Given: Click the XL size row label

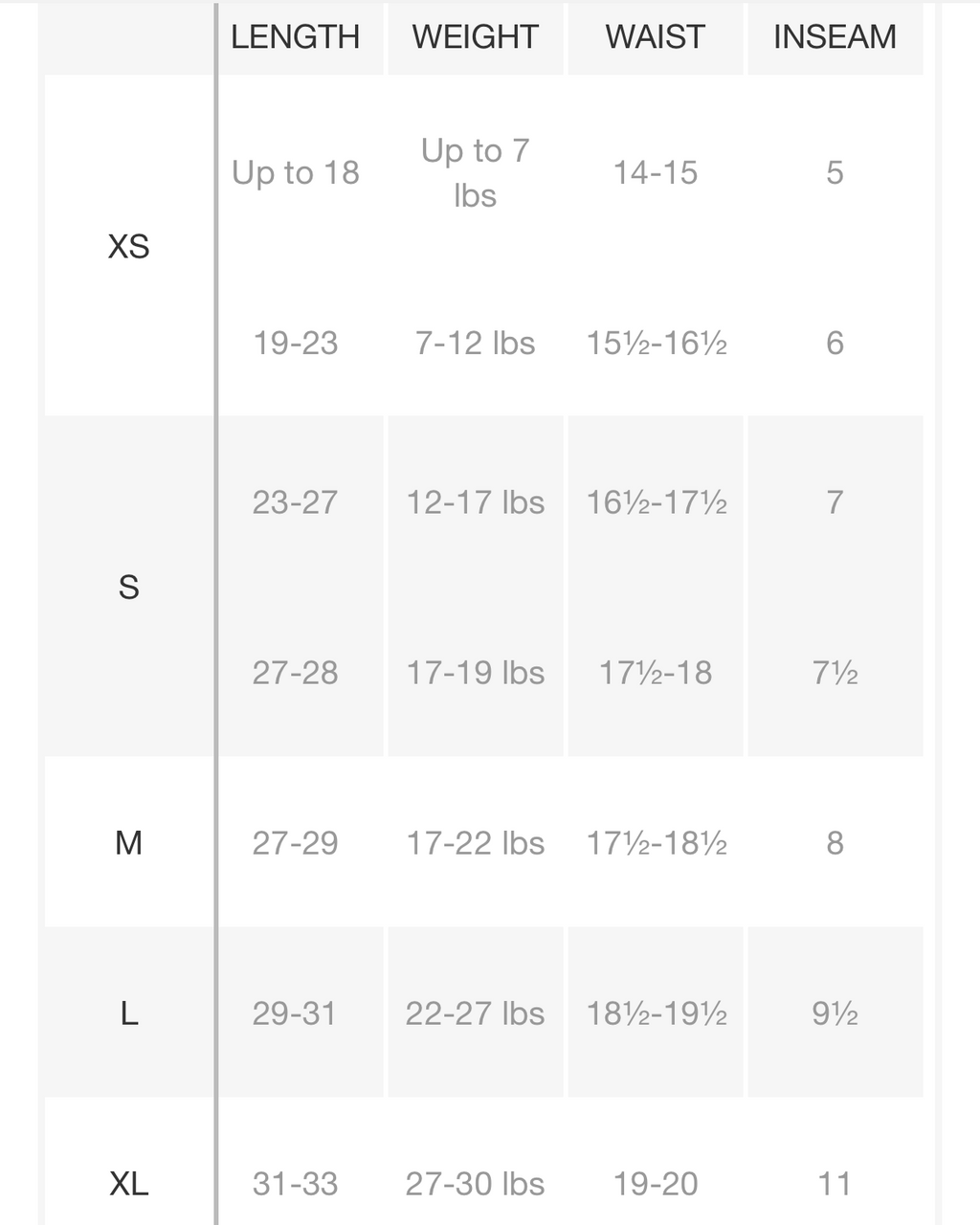Looking at the screenshot, I should point(128,1184).
